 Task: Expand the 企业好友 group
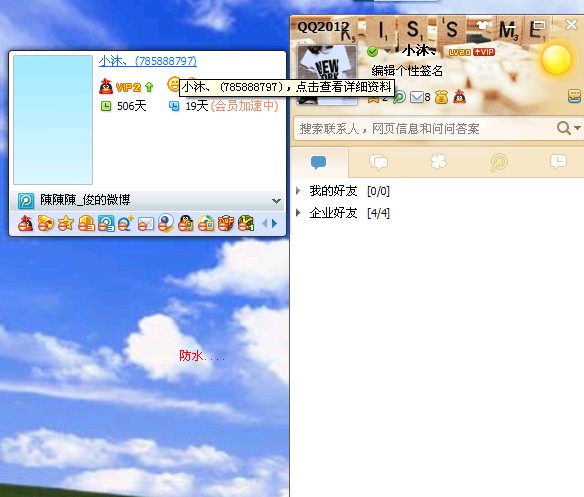tap(298, 213)
